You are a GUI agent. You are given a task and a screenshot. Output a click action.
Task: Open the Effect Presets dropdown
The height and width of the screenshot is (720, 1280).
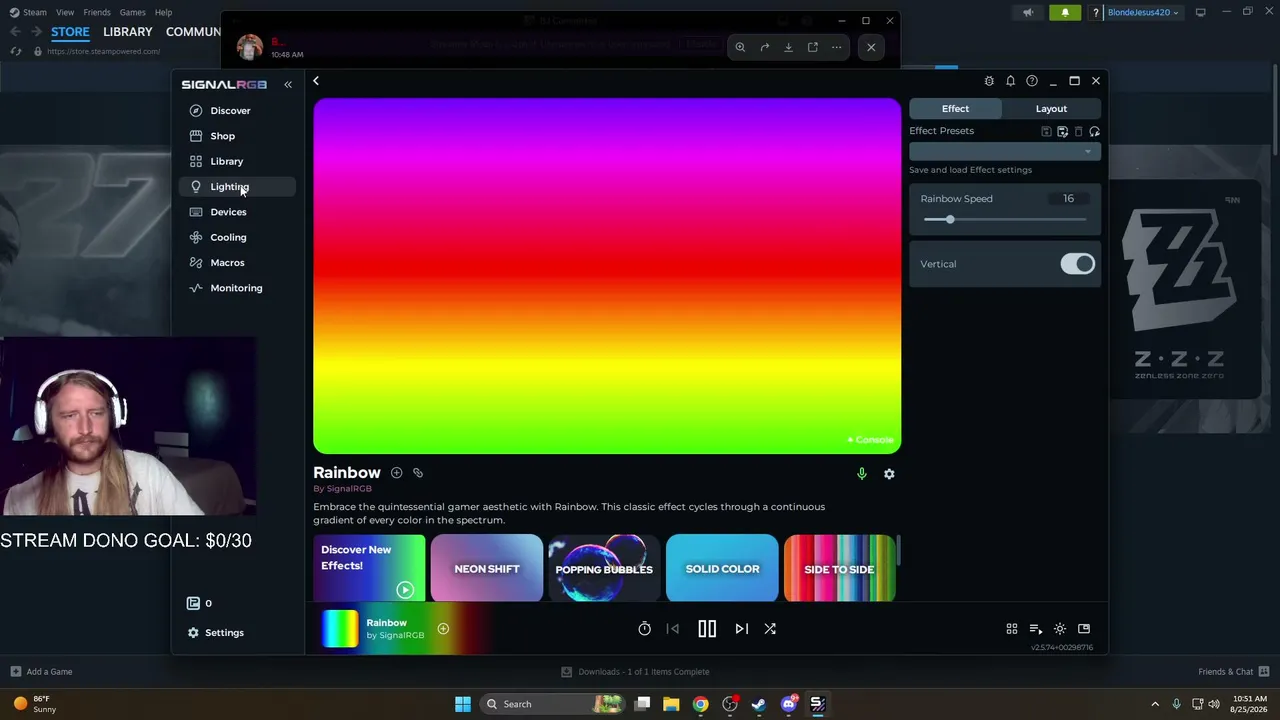(1005, 152)
